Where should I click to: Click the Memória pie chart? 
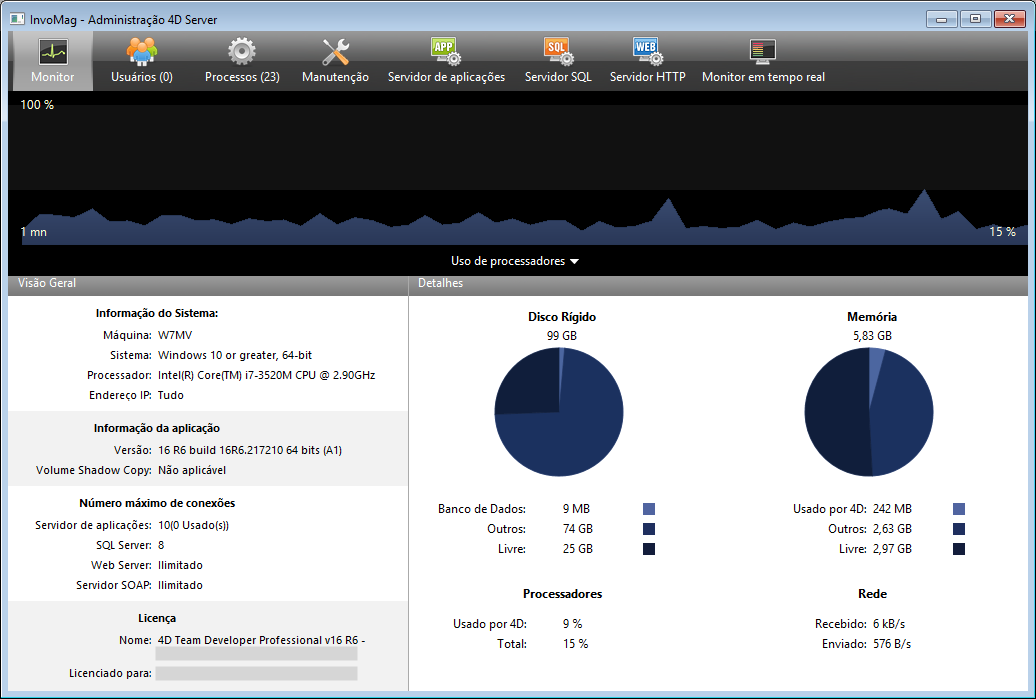tap(869, 412)
